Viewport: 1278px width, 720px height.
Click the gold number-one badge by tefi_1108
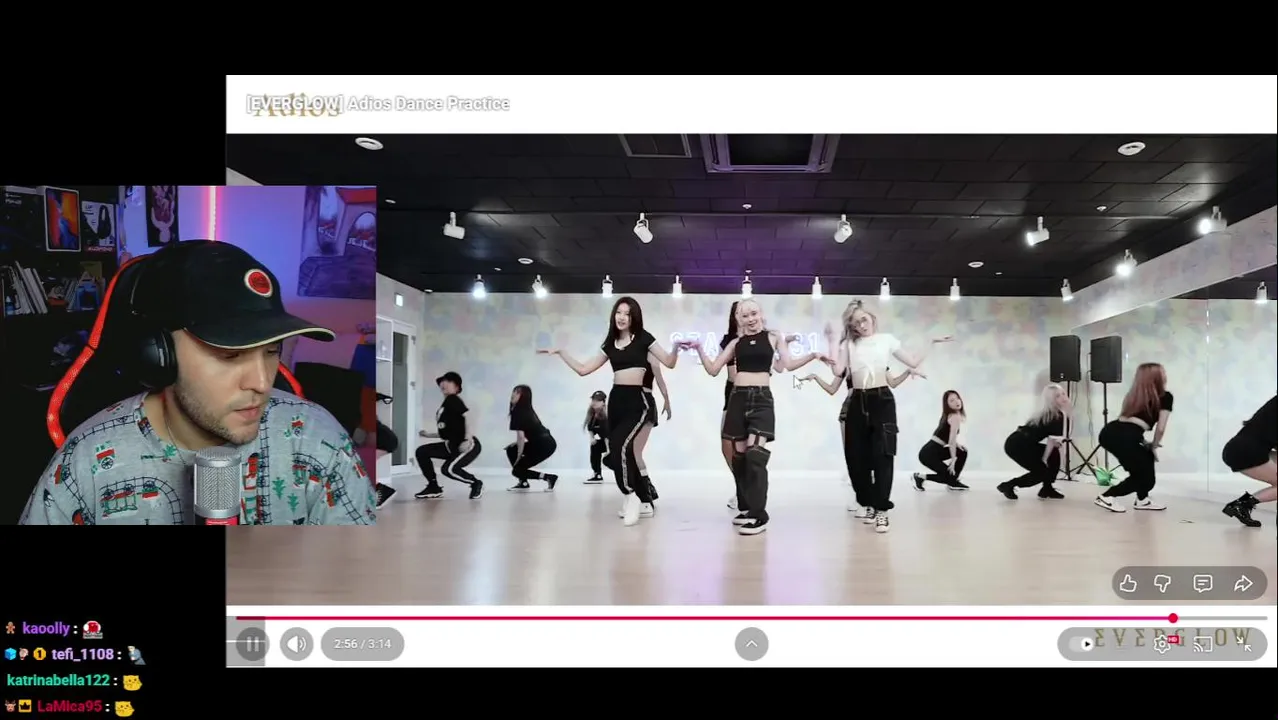[40, 654]
